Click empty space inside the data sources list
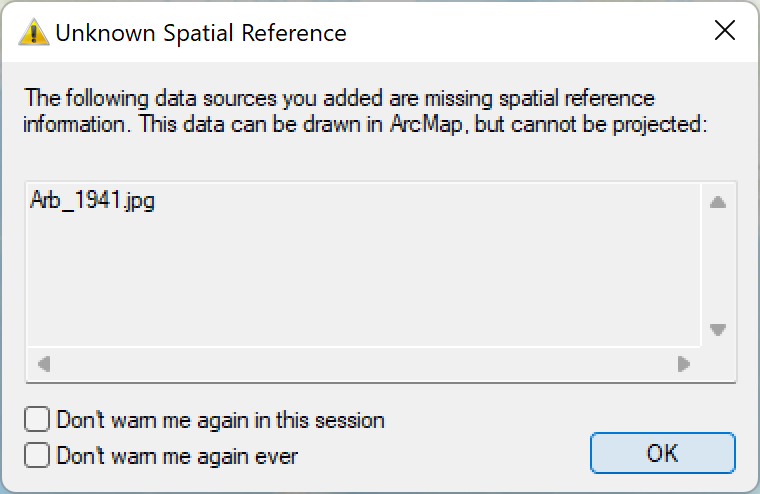Viewport: 760px width, 494px height. (360, 280)
